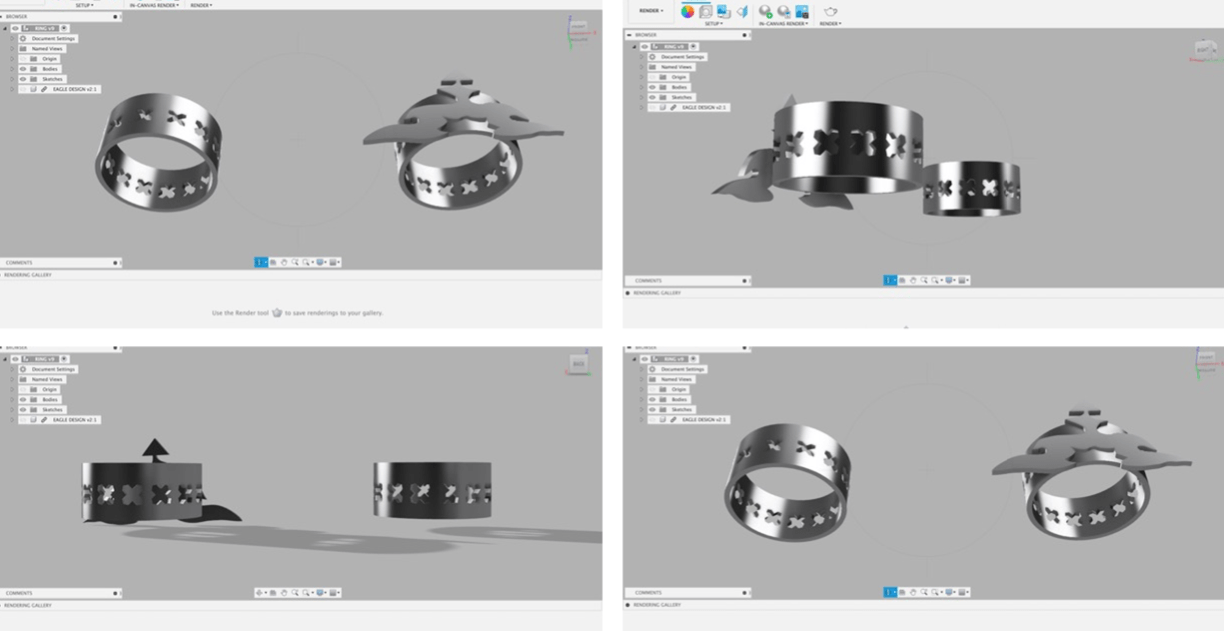The image size is (1224, 631).
Task: Click RENDERING GALLERY label above the Render hint
Action: coord(28,275)
